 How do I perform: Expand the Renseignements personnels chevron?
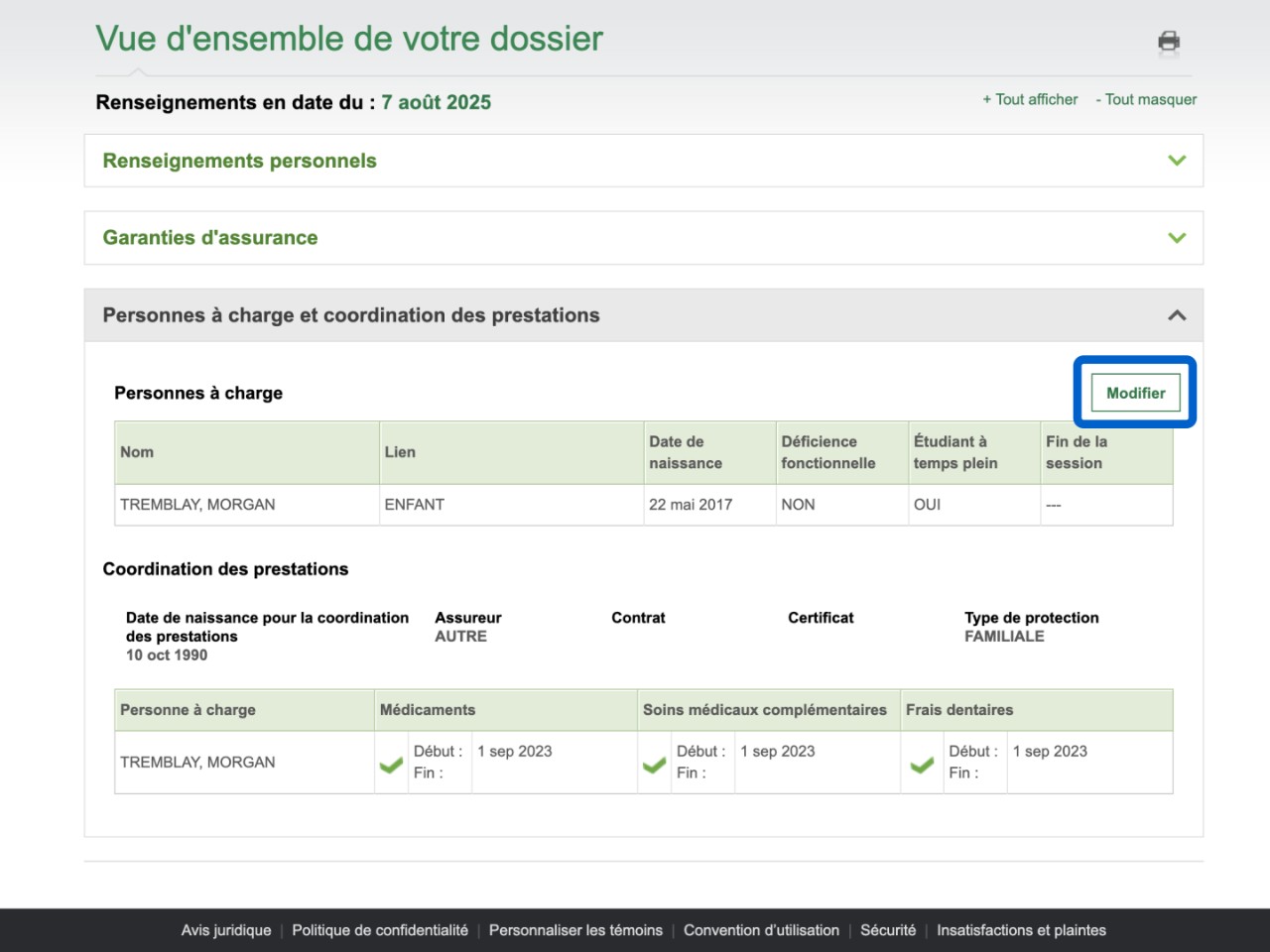tap(1177, 161)
